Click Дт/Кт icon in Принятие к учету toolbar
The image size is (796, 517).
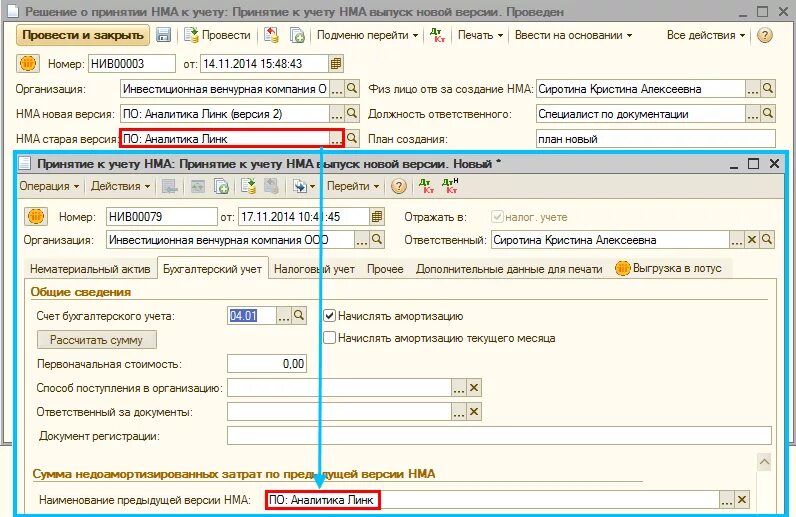pyautogui.click(x=425, y=186)
